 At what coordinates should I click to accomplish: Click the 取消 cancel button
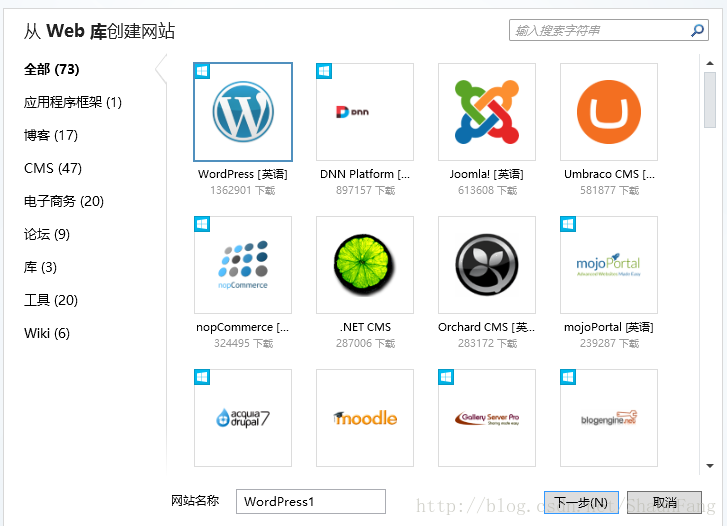pos(664,502)
